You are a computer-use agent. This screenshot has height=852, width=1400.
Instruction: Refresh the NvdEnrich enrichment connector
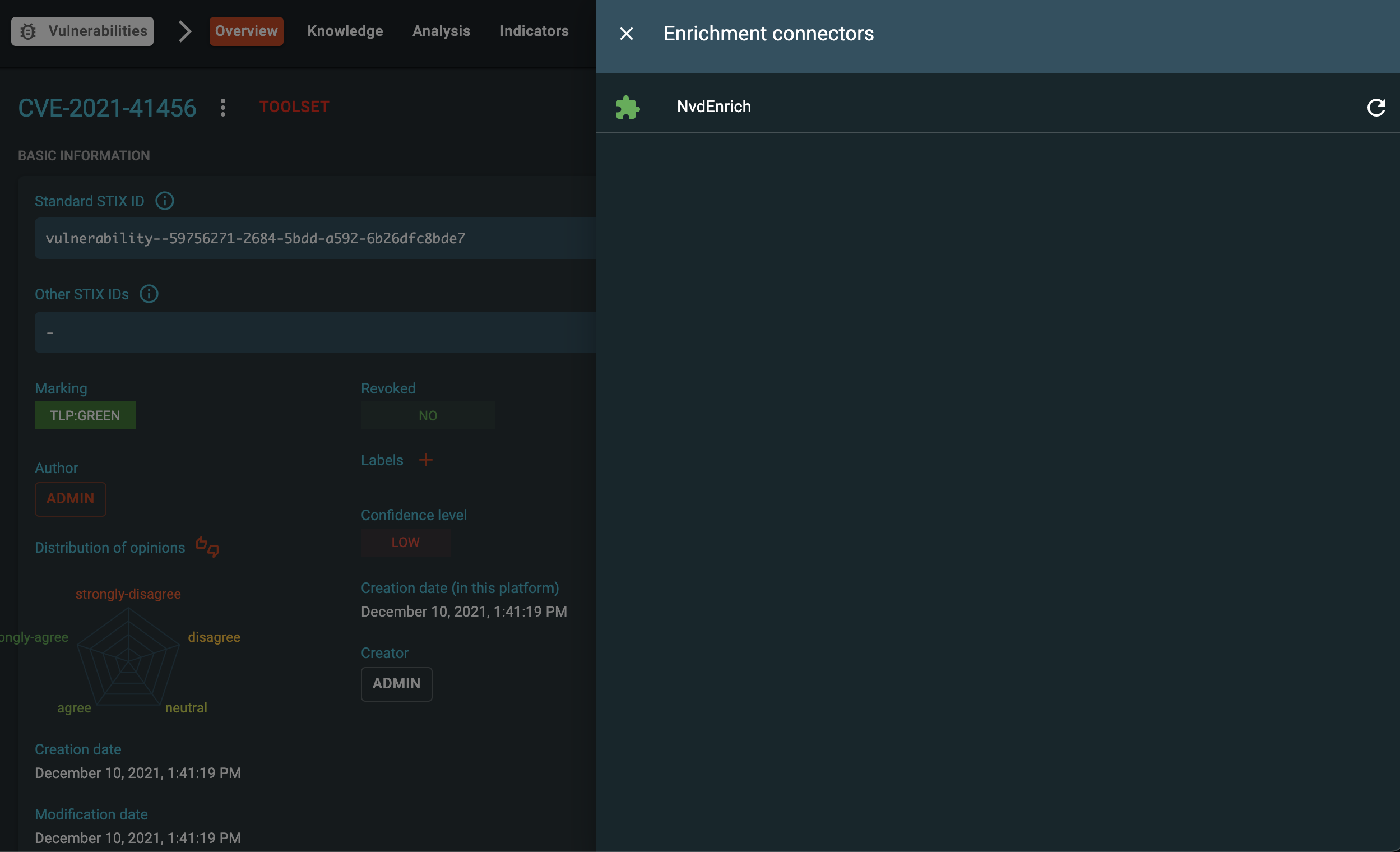pos(1376,108)
